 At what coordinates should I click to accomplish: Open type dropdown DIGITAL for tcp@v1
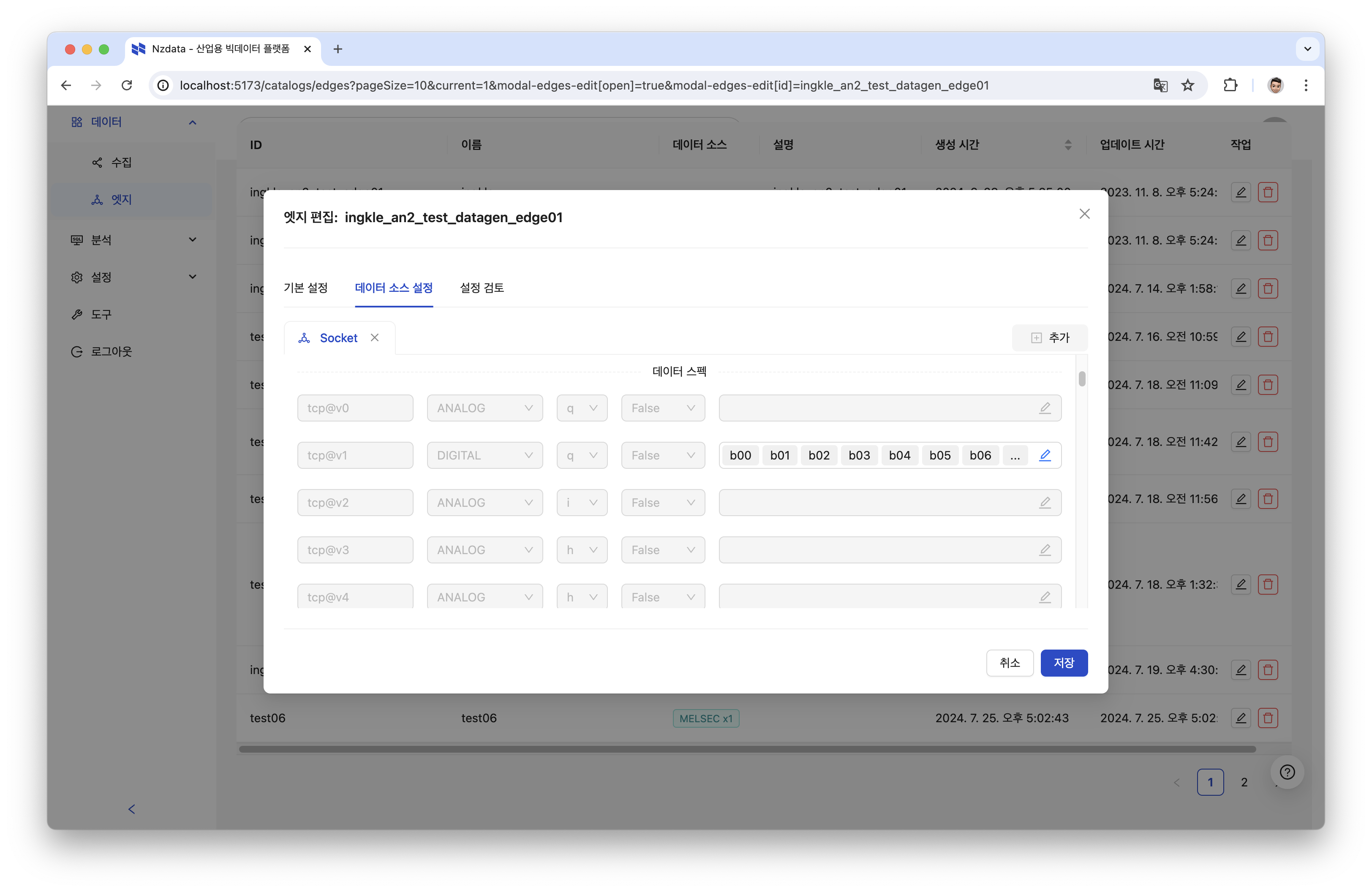(x=485, y=455)
